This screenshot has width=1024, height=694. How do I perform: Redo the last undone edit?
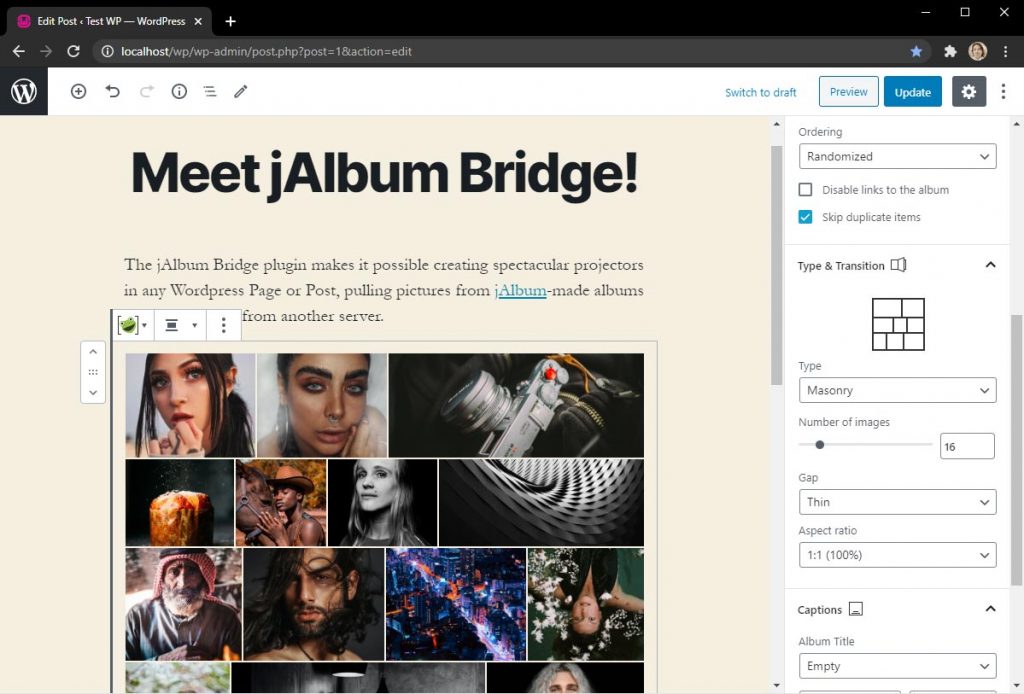pos(146,91)
